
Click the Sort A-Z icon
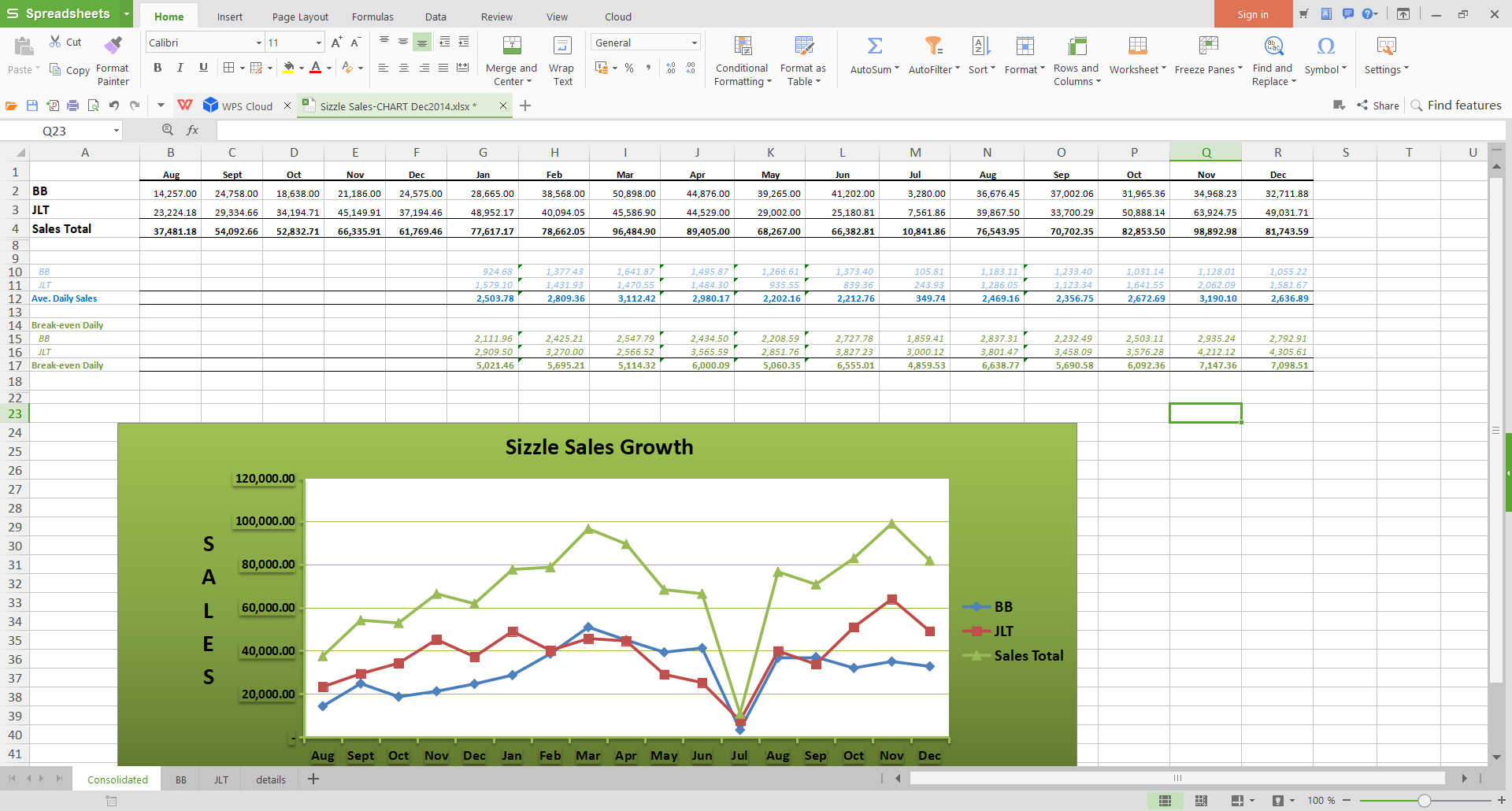click(981, 46)
